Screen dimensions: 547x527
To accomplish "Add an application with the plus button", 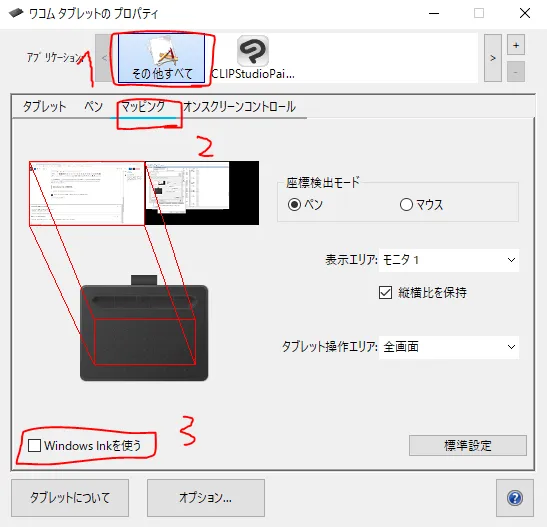I will click(x=516, y=45).
